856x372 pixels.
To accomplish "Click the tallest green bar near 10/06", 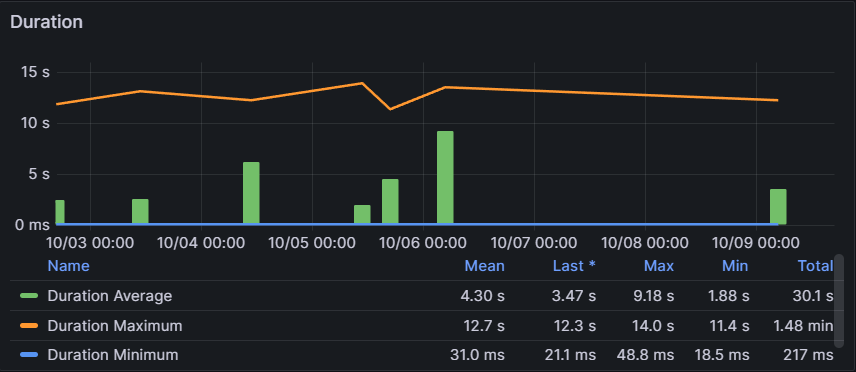I will tap(445, 178).
